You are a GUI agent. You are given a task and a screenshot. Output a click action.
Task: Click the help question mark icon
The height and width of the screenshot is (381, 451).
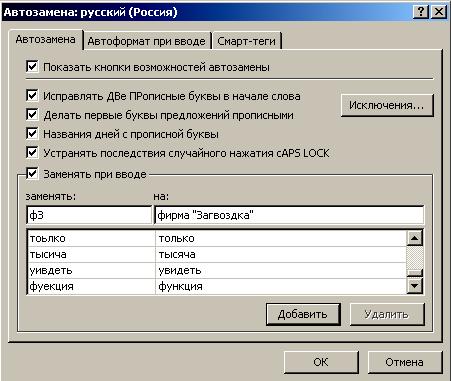[x=421, y=12]
